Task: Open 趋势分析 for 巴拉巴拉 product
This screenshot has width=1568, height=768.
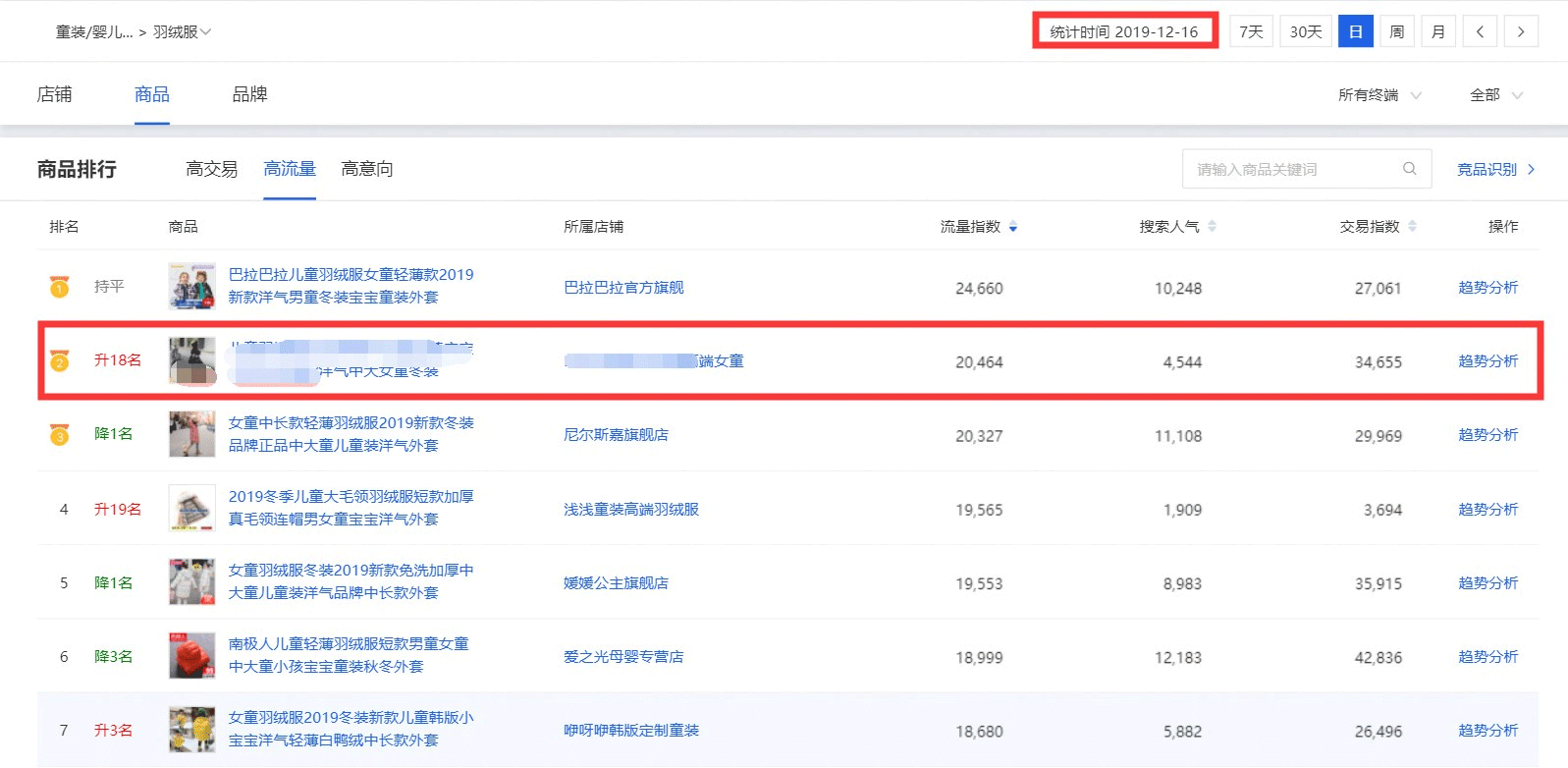Action: [1487, 288]
